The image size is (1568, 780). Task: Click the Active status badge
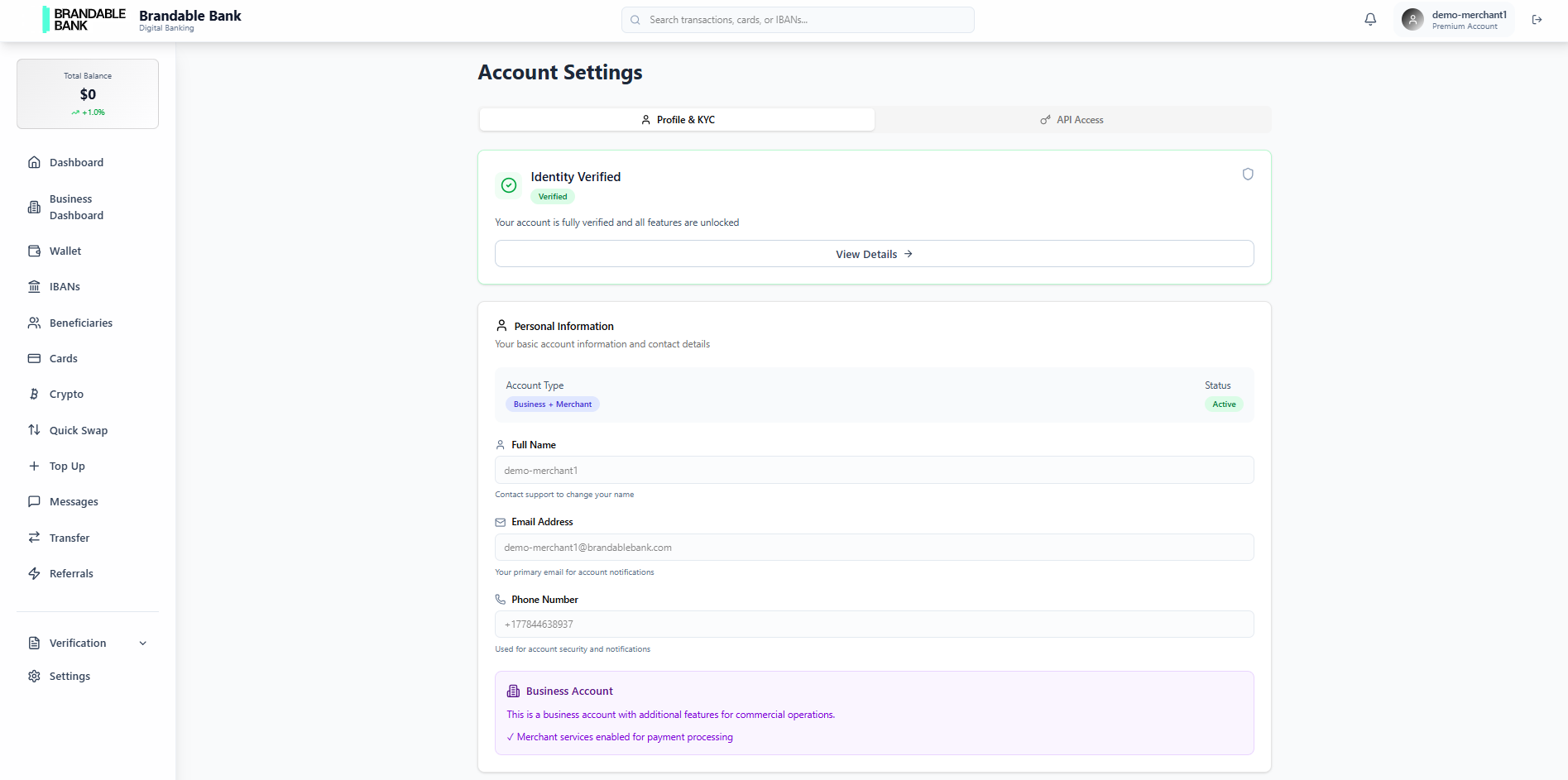coord(1224,404)
